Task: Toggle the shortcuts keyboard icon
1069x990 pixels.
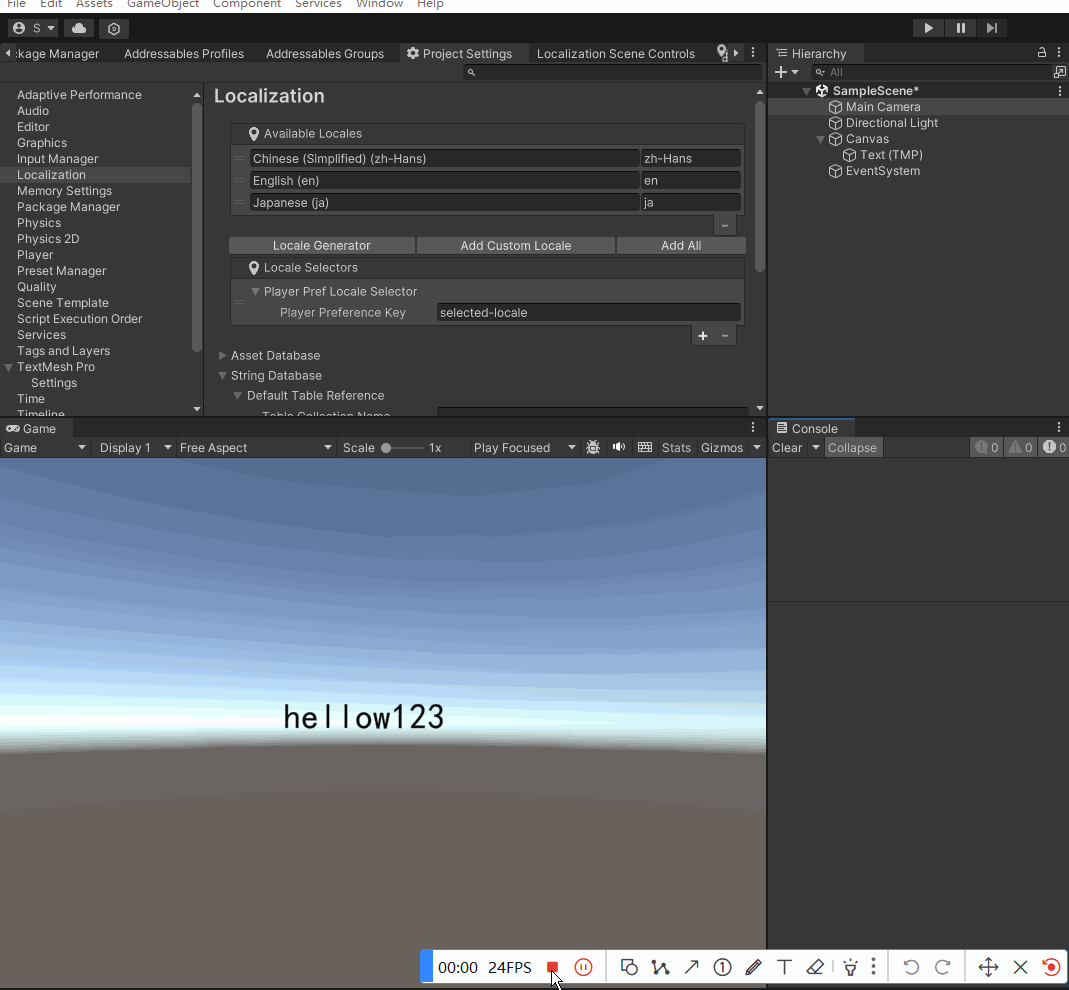Action: pos(644,447)
